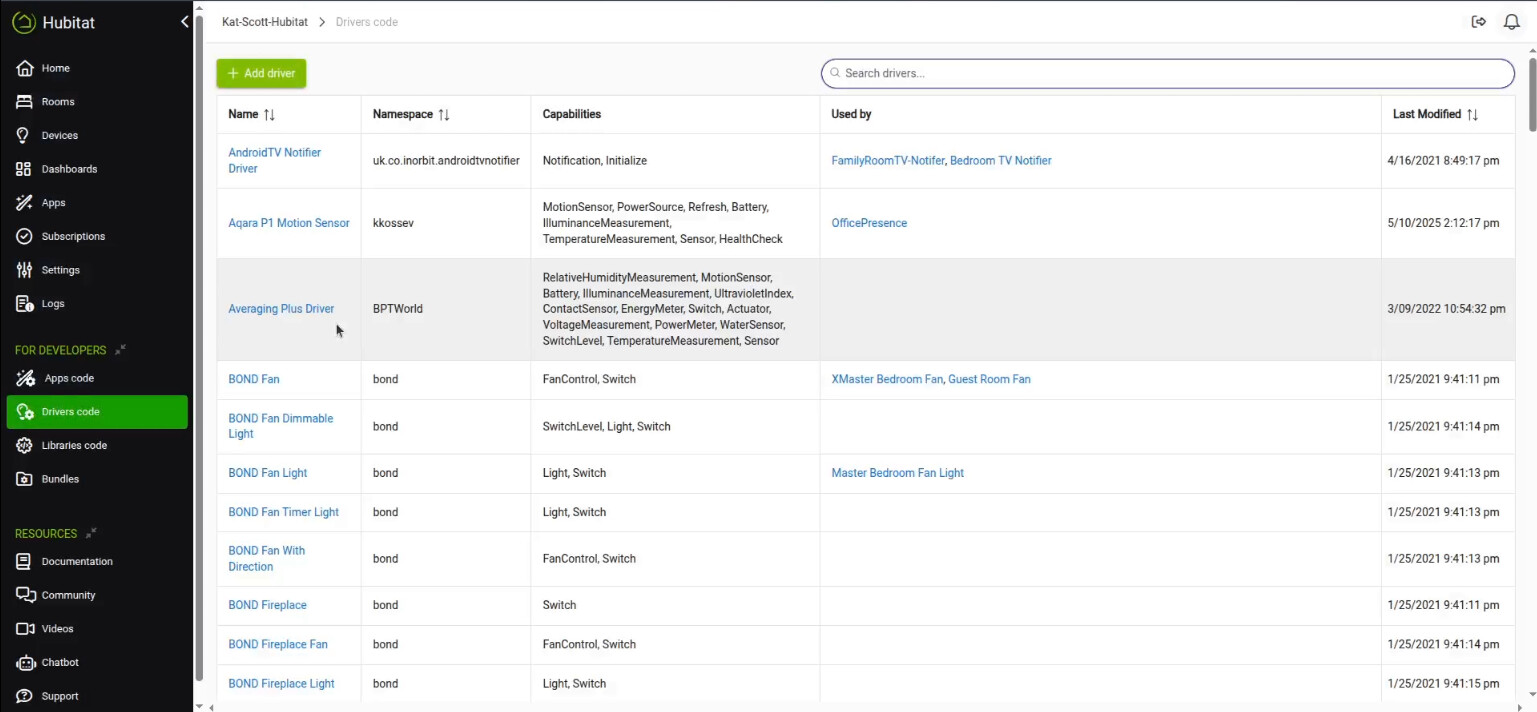Collapse the For Developers section
The height and width of the screenshot is (712, 1537).
click(x=120, y=350)
